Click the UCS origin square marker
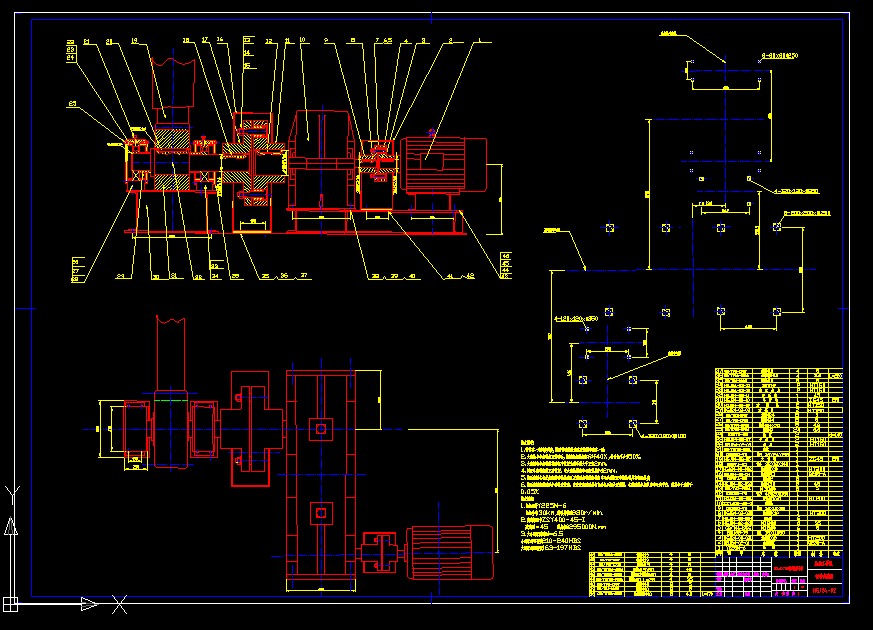Image resolution: width=873 pixels, height=630 pixels. 11,604
